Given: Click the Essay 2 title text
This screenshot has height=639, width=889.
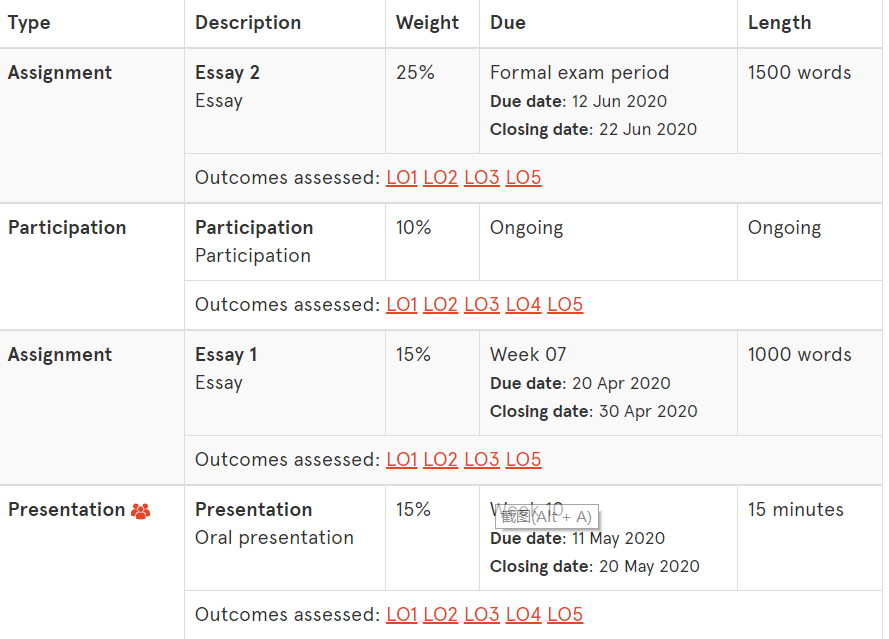Looking at the screenshot, I should 227,73.
